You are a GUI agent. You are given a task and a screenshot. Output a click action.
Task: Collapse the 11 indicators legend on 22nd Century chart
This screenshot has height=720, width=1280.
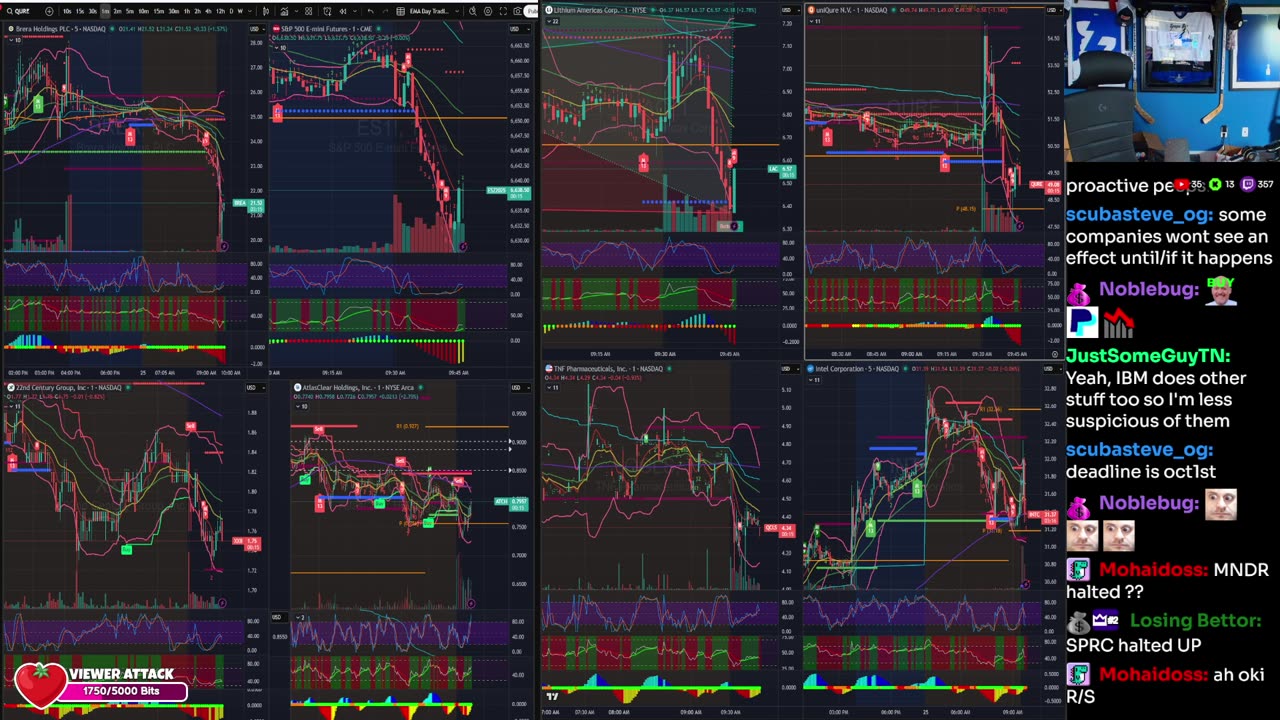[x=13, y=406]
